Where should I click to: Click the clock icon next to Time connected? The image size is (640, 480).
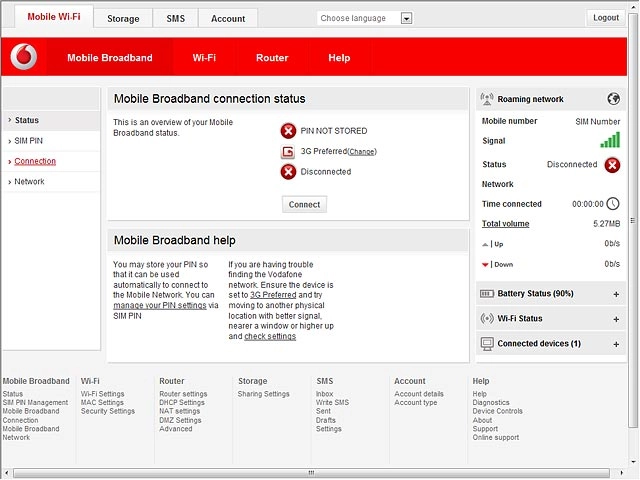(x=613, y=204)
